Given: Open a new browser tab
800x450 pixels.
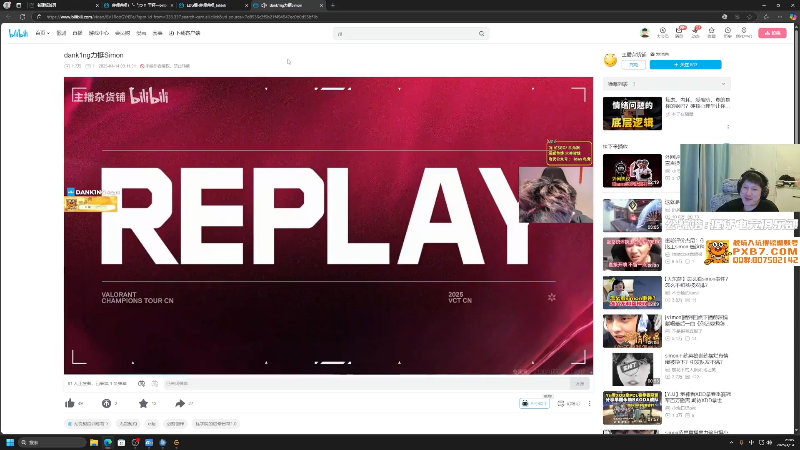Looking at the screenshot, I should point(333,5).
